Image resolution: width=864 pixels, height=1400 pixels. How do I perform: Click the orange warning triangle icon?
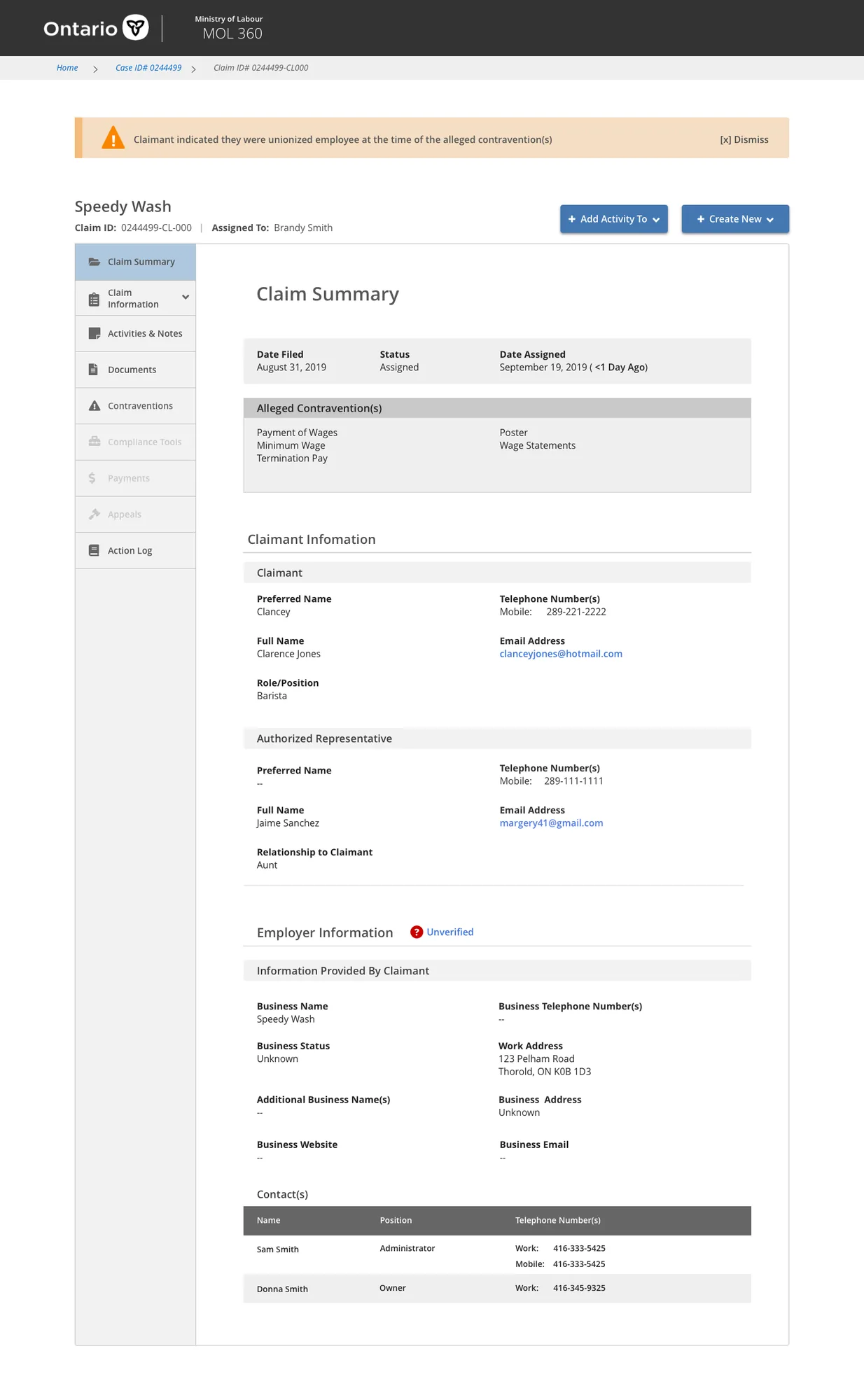click(x=113, y=138)
